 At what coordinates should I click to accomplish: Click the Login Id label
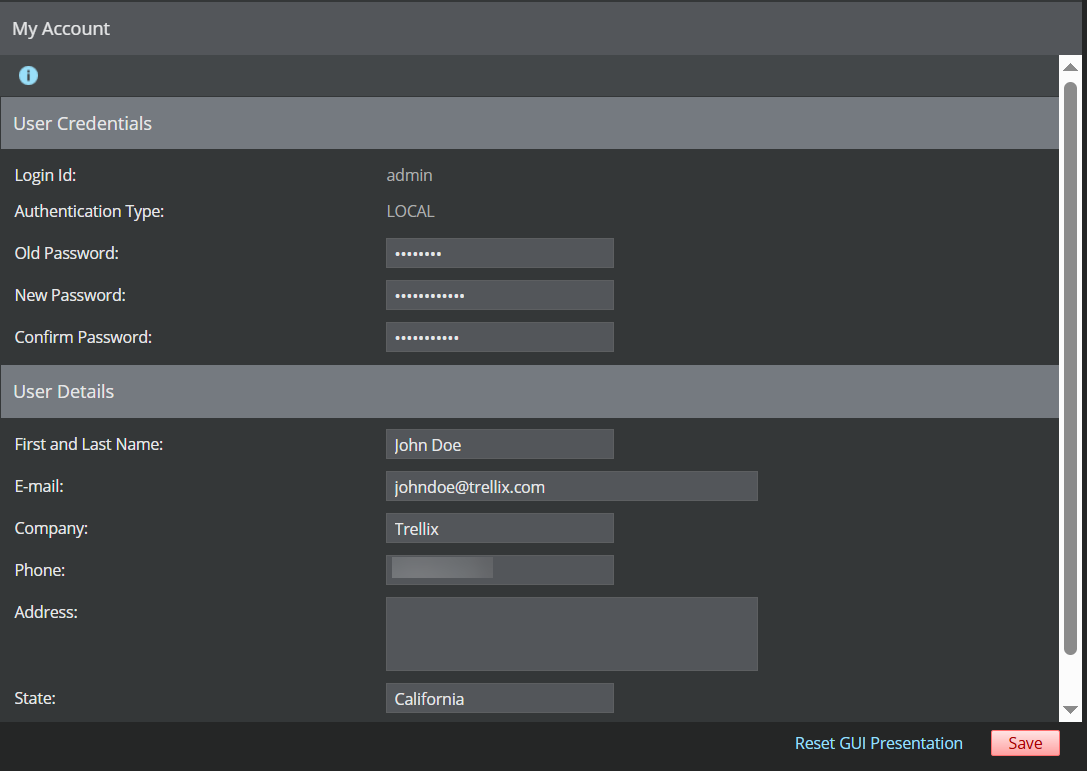click(46, 175)
